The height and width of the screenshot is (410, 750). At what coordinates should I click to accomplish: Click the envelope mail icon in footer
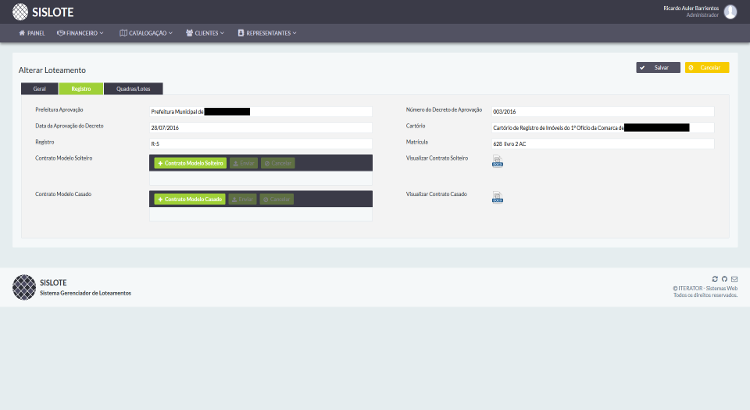pyautogui.click(x=734, y=279)
